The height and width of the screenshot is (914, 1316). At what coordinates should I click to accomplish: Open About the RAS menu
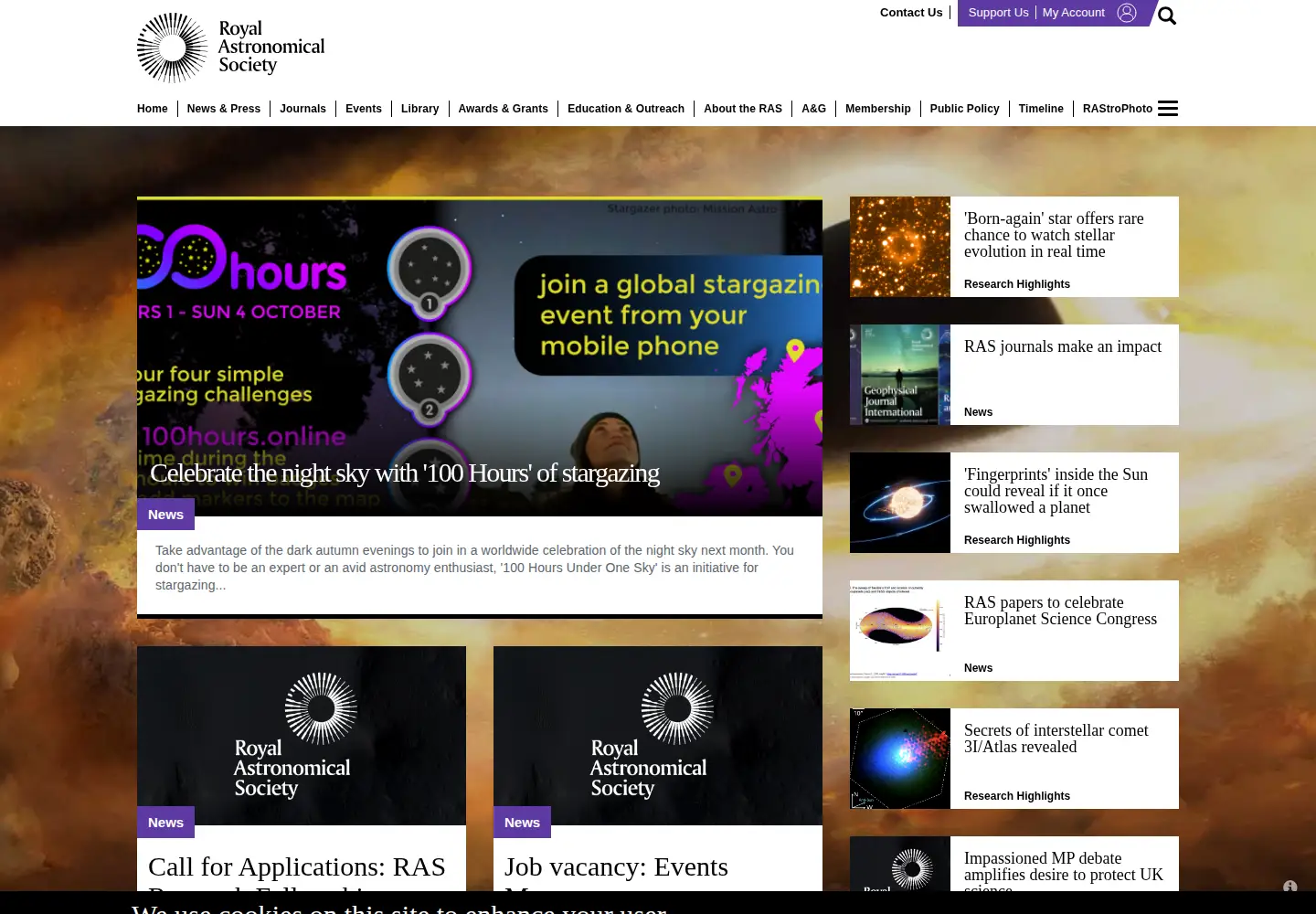tap(743, 109)
